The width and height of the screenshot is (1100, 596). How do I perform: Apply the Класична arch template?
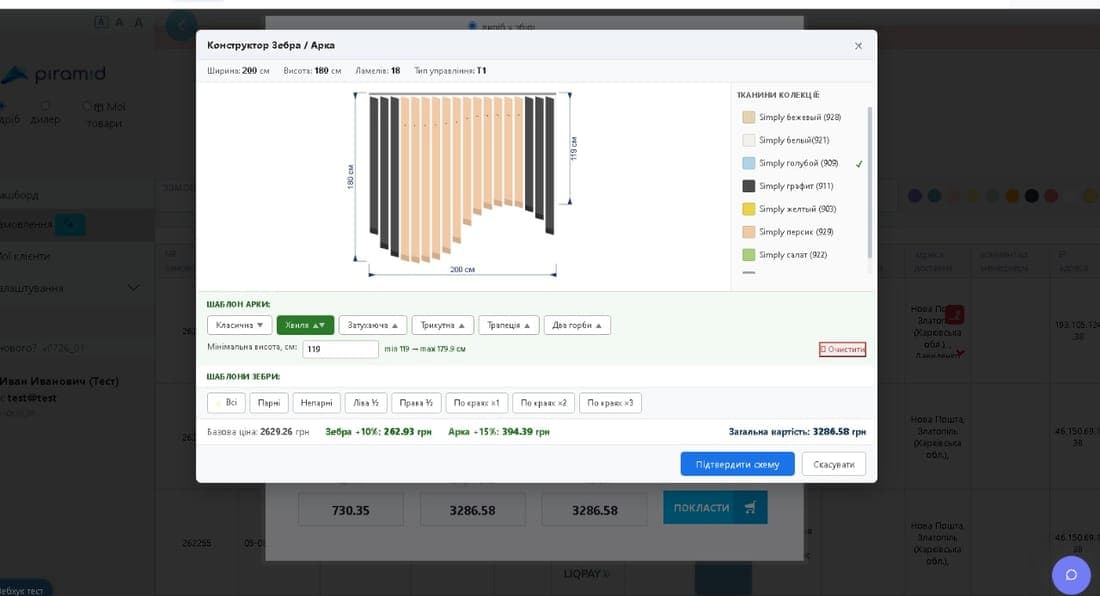click(x=239, y=325)
